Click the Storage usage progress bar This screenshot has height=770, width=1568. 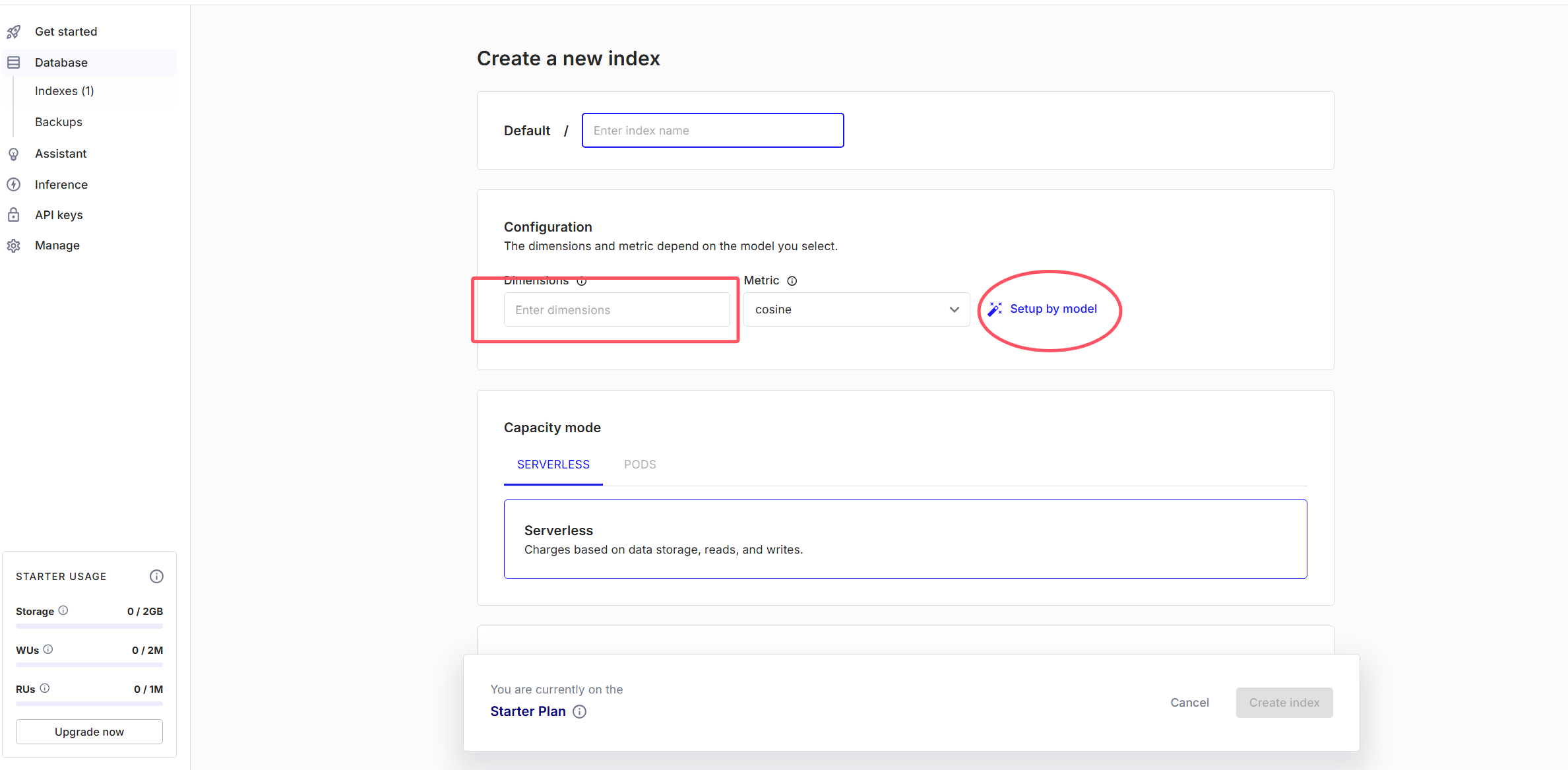89,626
